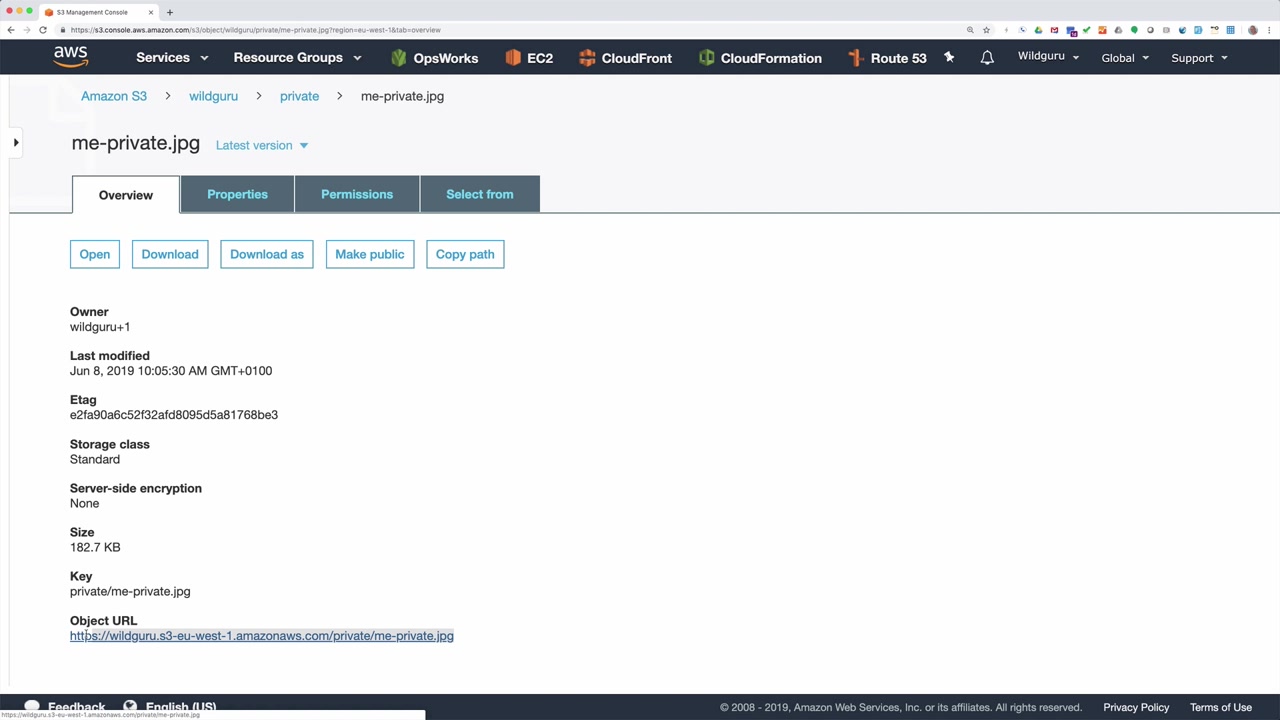Image resolution: width=1280 pixels, height=720 pixels.
Task: Click the pin shortcuts icon
Action: point(949,58)
